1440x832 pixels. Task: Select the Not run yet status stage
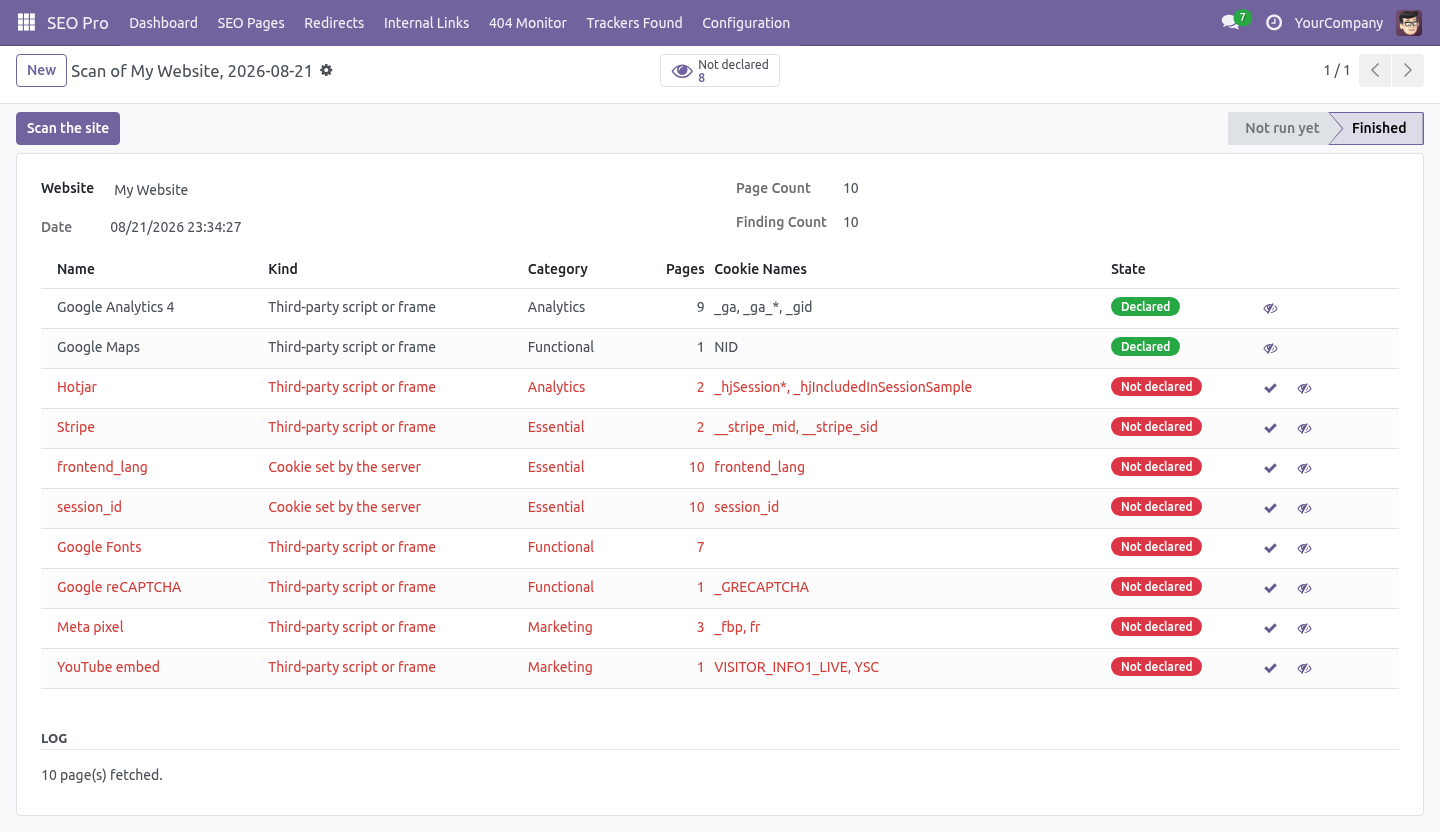[x=1281, y=128]
